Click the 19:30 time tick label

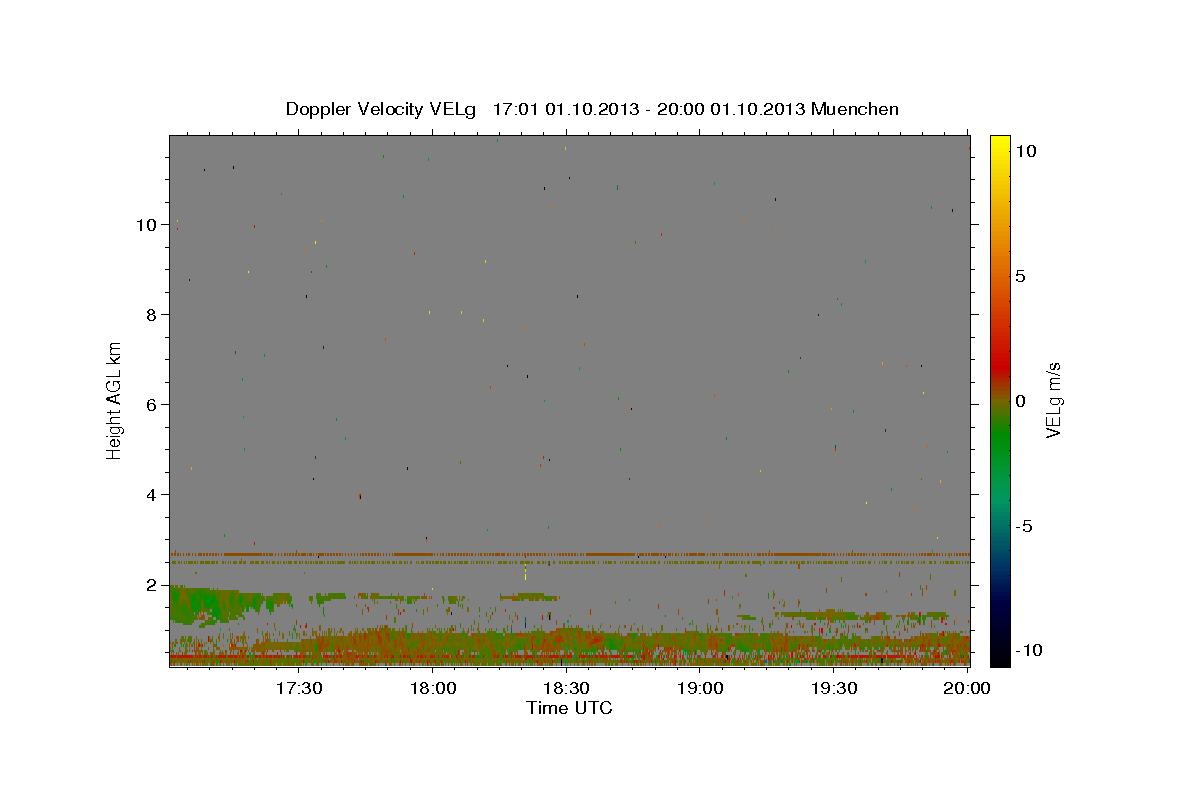(x=833, y=688)
